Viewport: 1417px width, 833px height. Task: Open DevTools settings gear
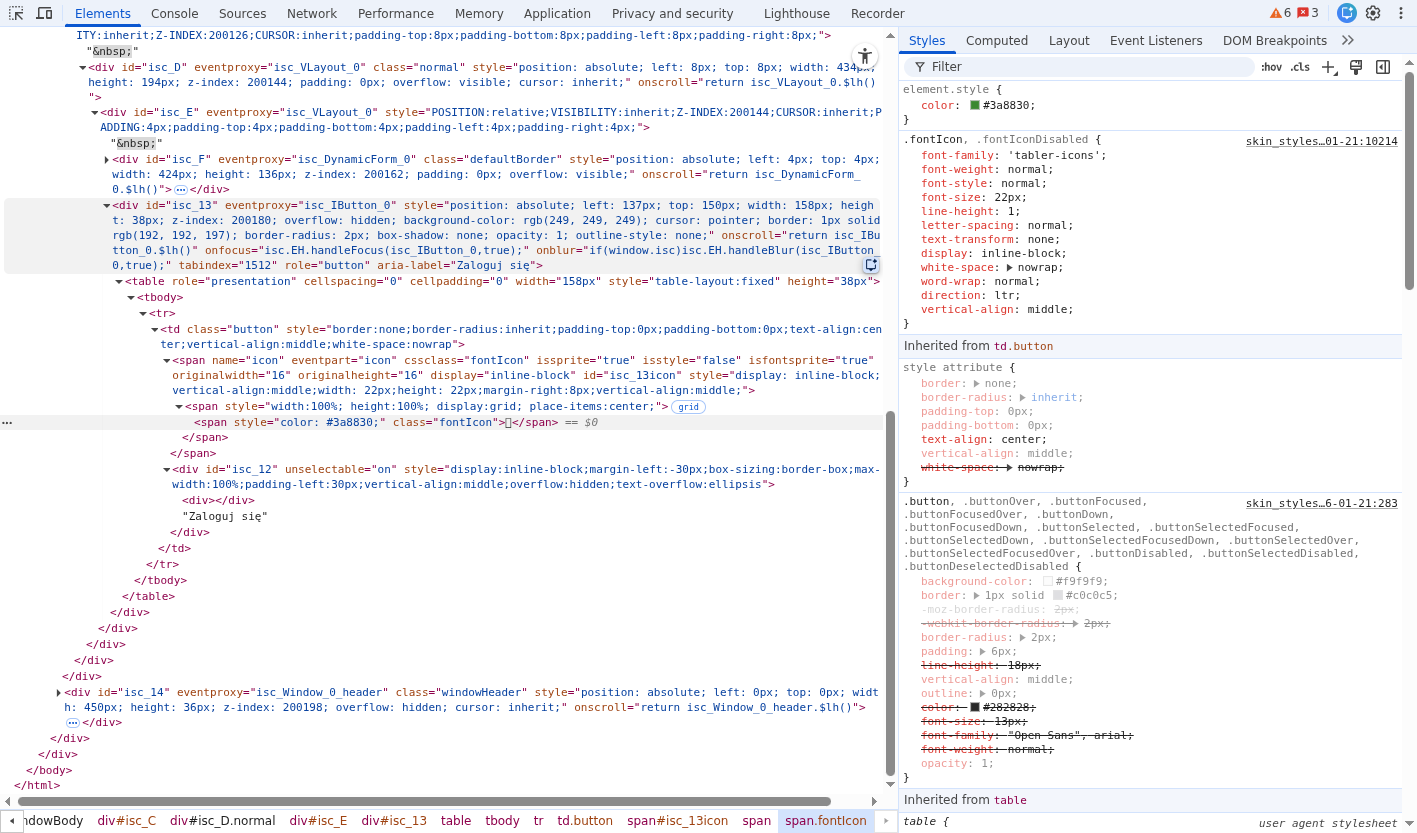1373,13
